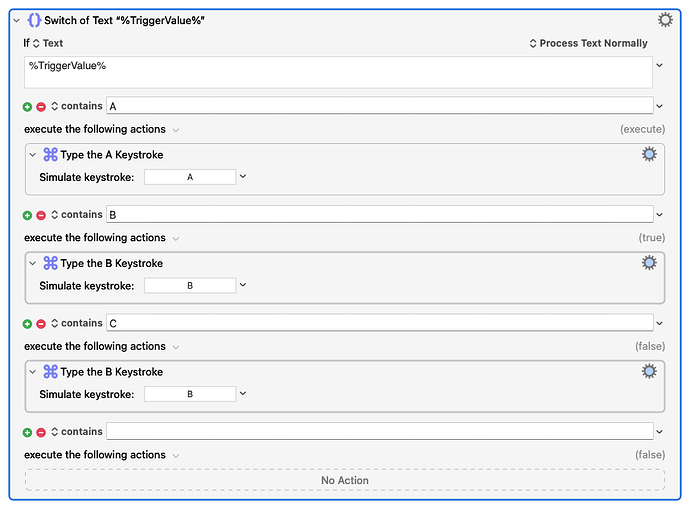
Task: Open the gear menu of Type the A Keystroke
Action: tap(649, 154)
